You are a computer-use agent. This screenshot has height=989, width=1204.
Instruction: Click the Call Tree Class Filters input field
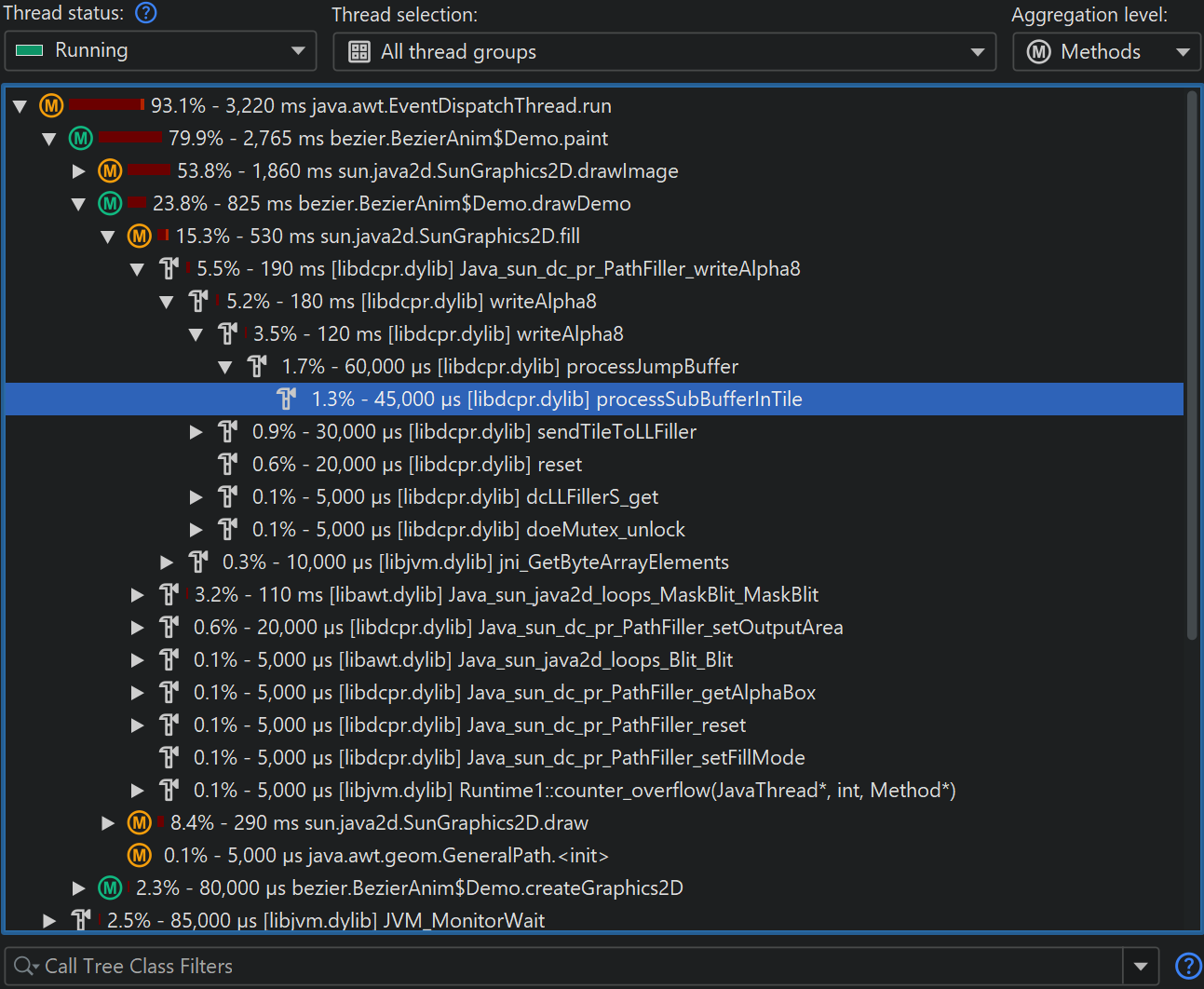click(x=577, y=967)
